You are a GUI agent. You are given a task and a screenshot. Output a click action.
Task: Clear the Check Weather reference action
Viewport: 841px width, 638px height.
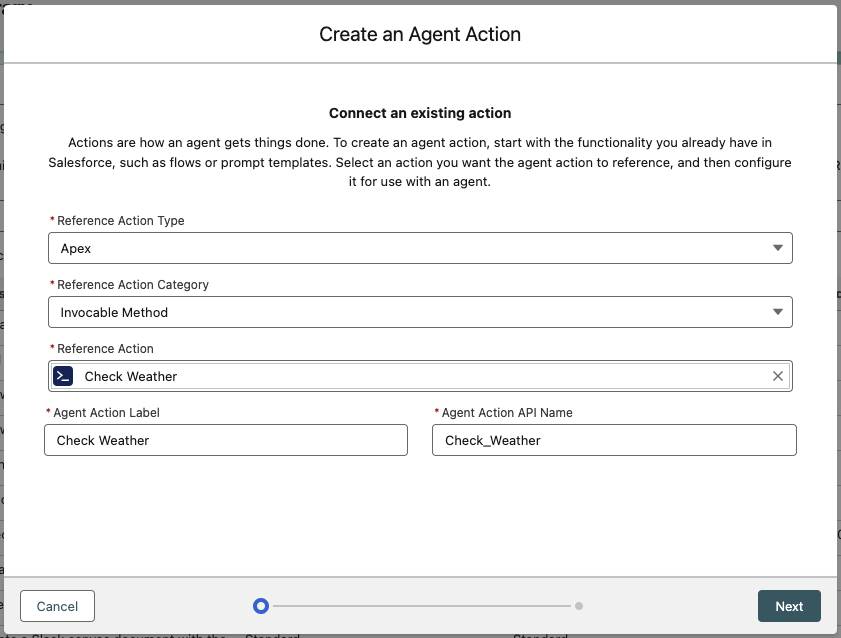778,376
